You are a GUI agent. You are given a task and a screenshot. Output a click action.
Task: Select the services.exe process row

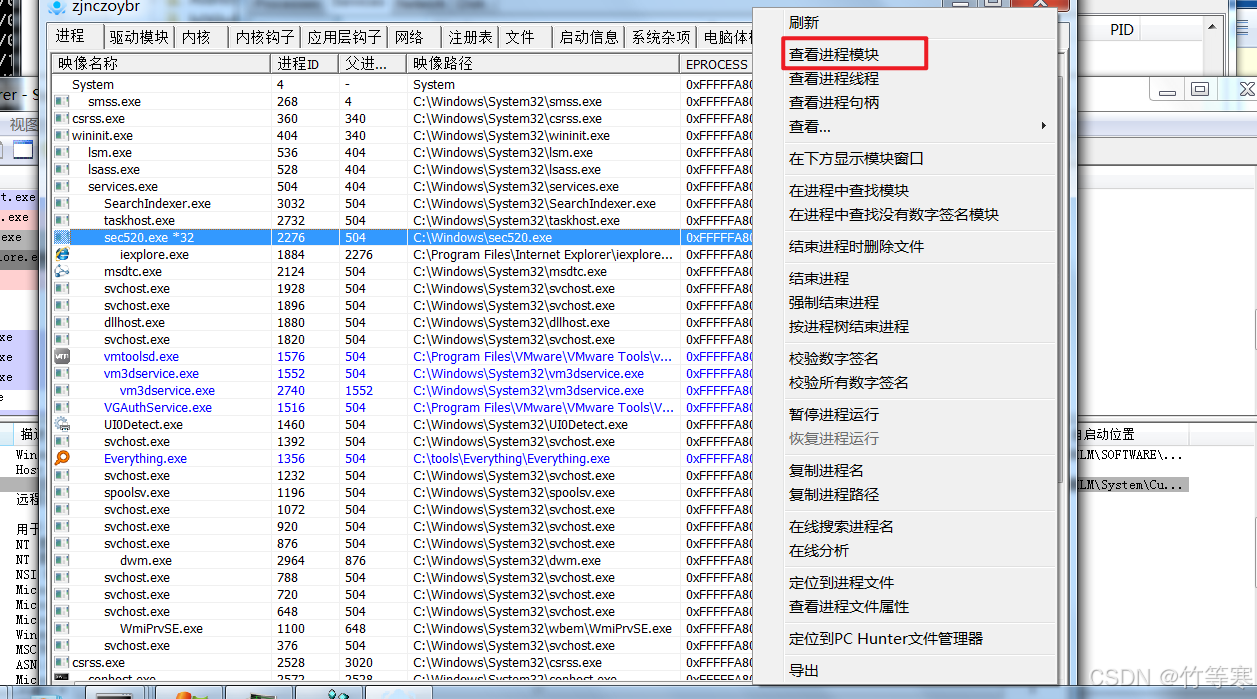click(x=122, y=187)
